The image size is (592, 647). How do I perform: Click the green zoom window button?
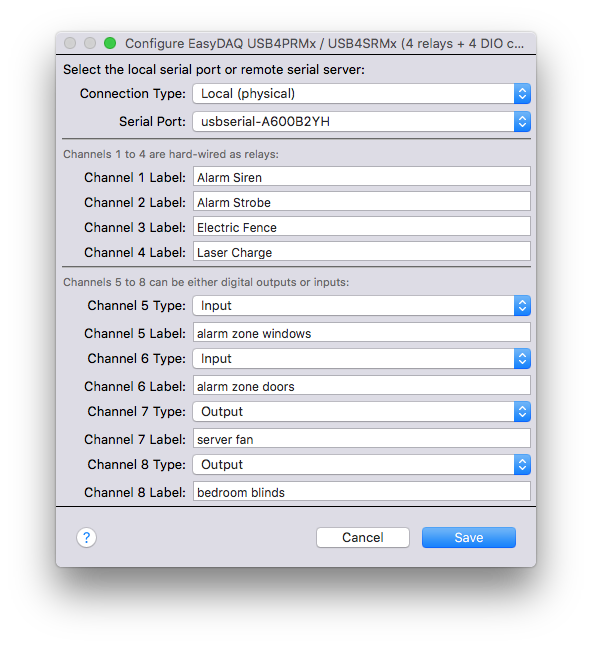[110, 43]
